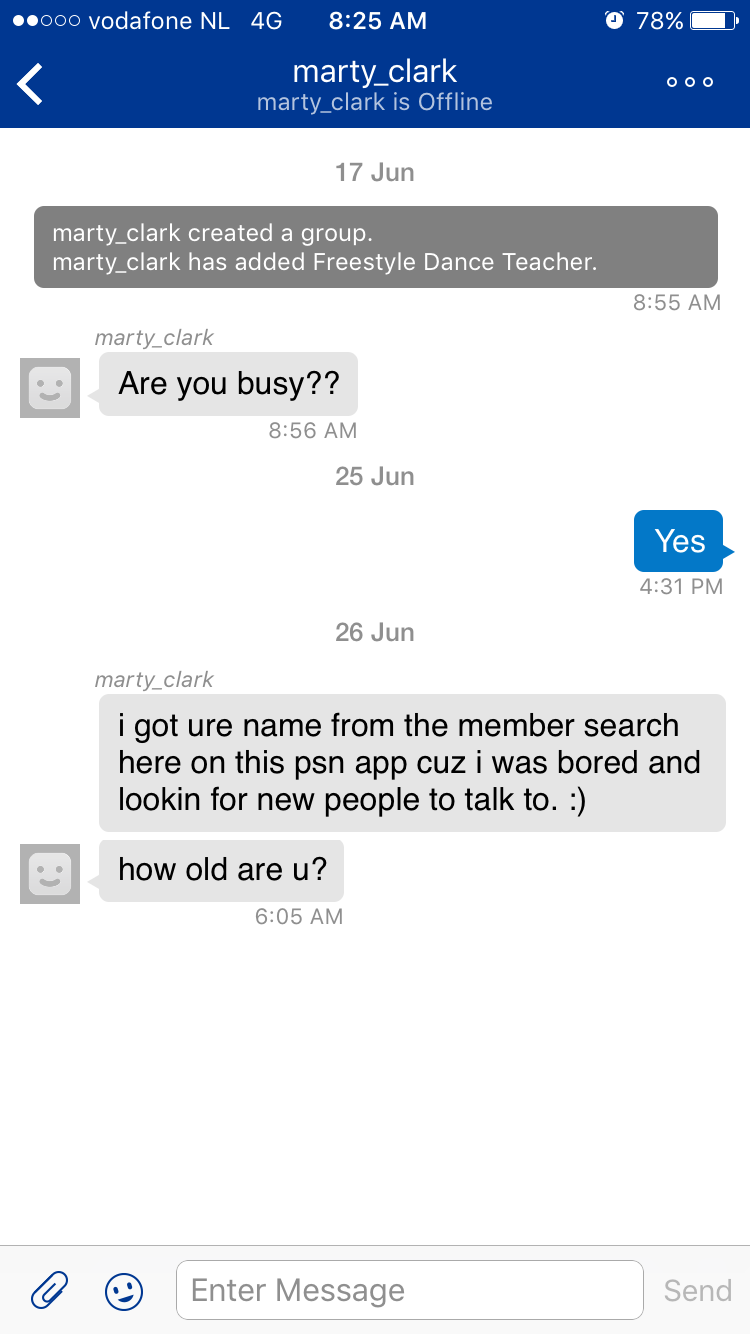Screen dimensions: 750x1334
Task: Tap the 8:25 AM clock in status bar
Action: click(378, 20)
